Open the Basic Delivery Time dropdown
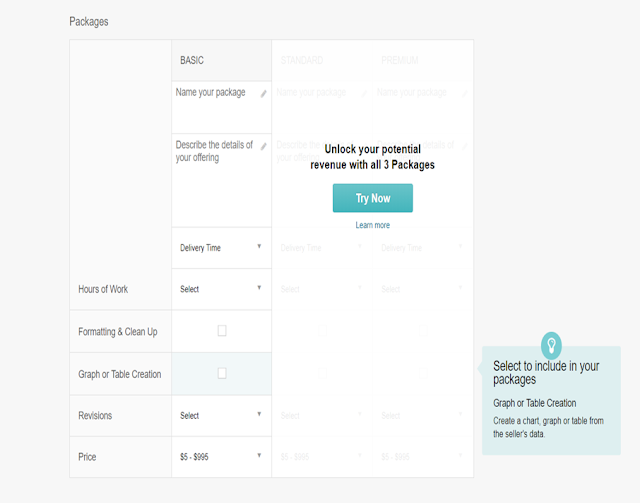Image resolution: width=640 pixels, height=503 pixels. pos(221,247)
